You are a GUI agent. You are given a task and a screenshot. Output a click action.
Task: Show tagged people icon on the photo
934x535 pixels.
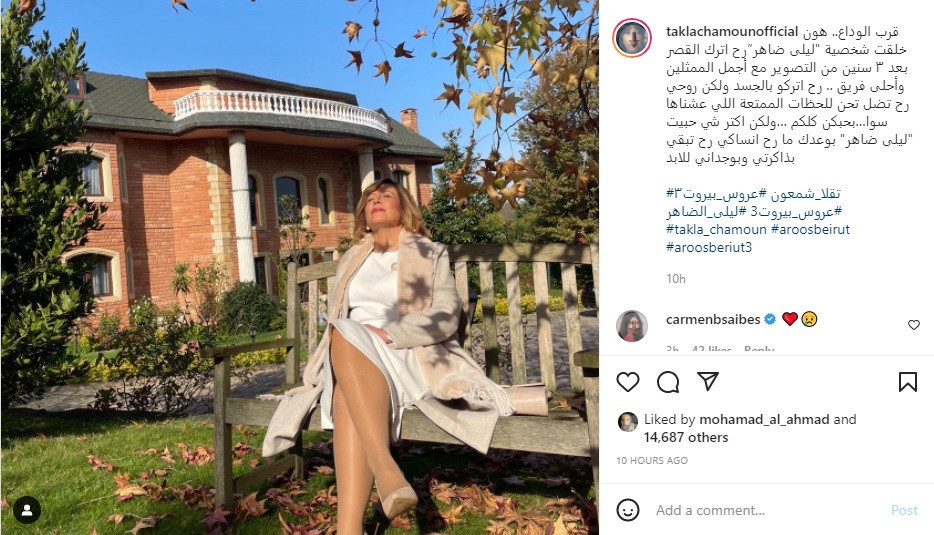[27, 510]
